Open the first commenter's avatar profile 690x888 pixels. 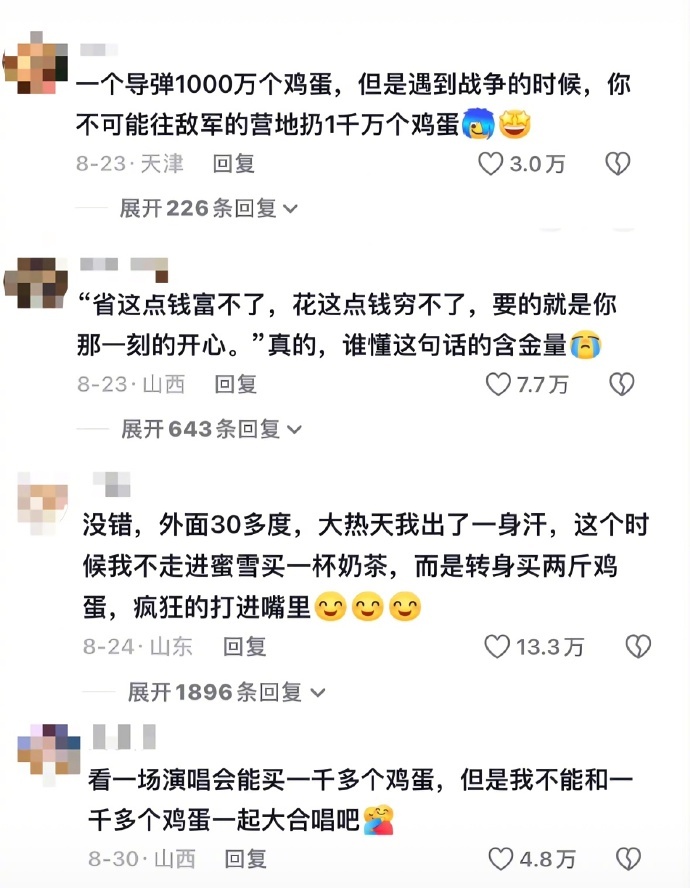click(x=36, y=63)
